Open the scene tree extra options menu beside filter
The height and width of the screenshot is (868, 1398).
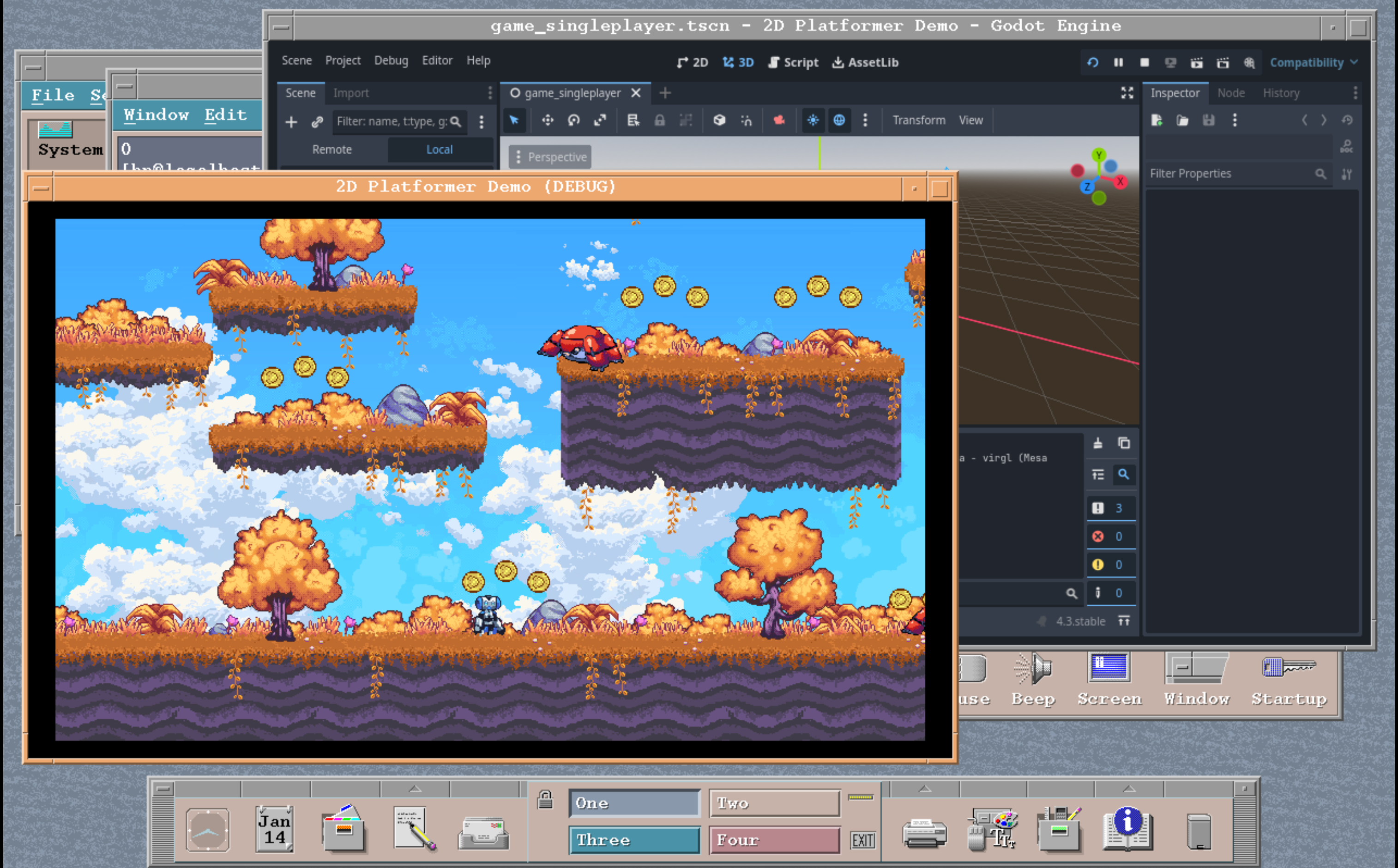[482, 122]
